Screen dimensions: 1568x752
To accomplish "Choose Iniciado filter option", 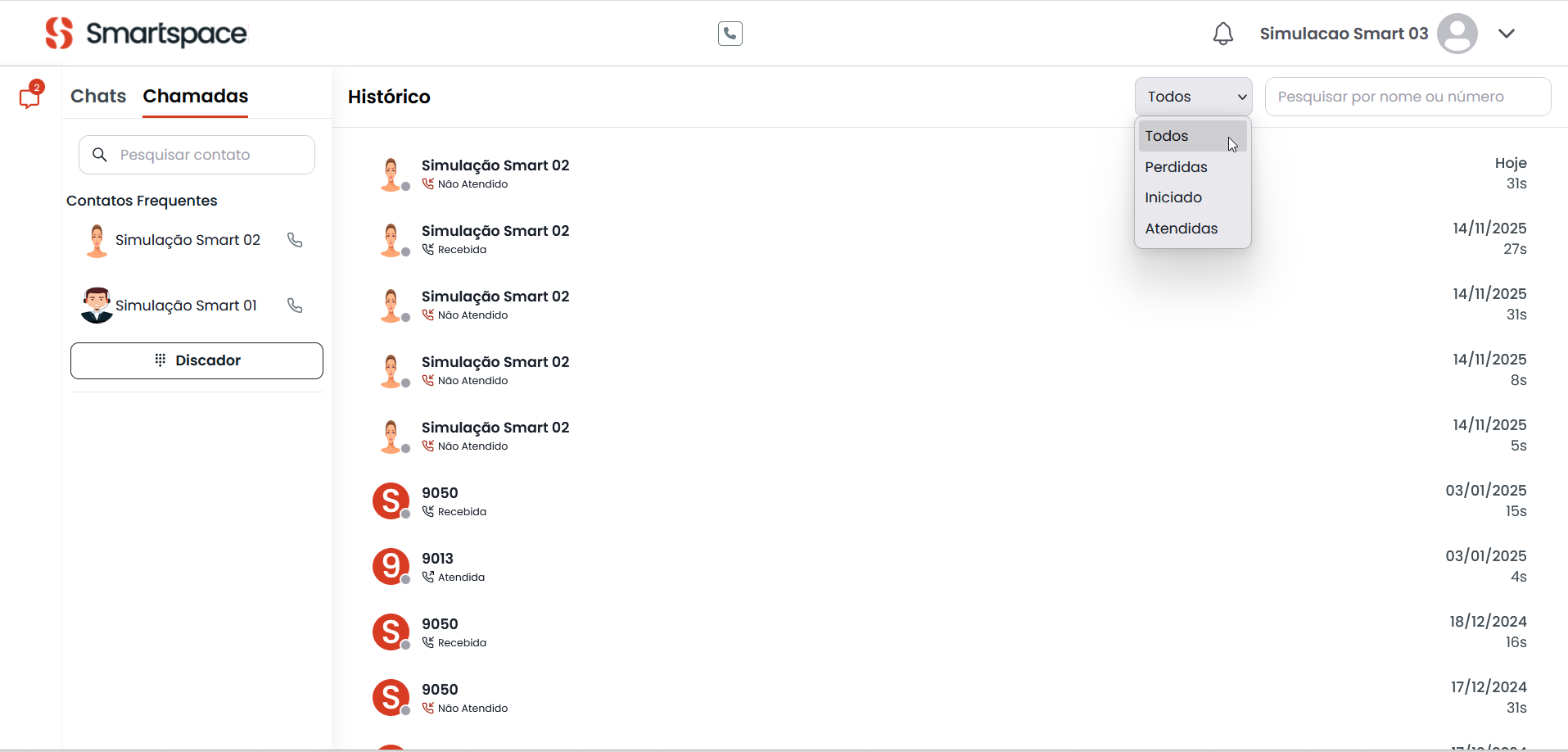I will [x=1173, y=197].
